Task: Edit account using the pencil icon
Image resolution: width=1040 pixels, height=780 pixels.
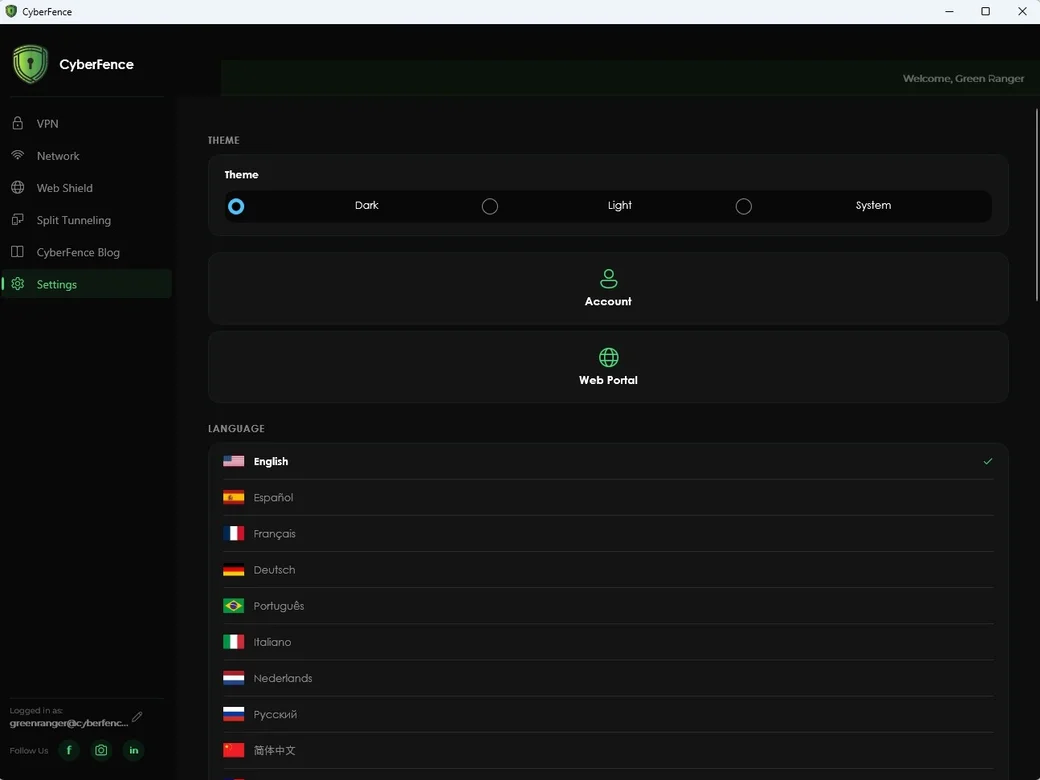Action: click(x=137, y=716)
